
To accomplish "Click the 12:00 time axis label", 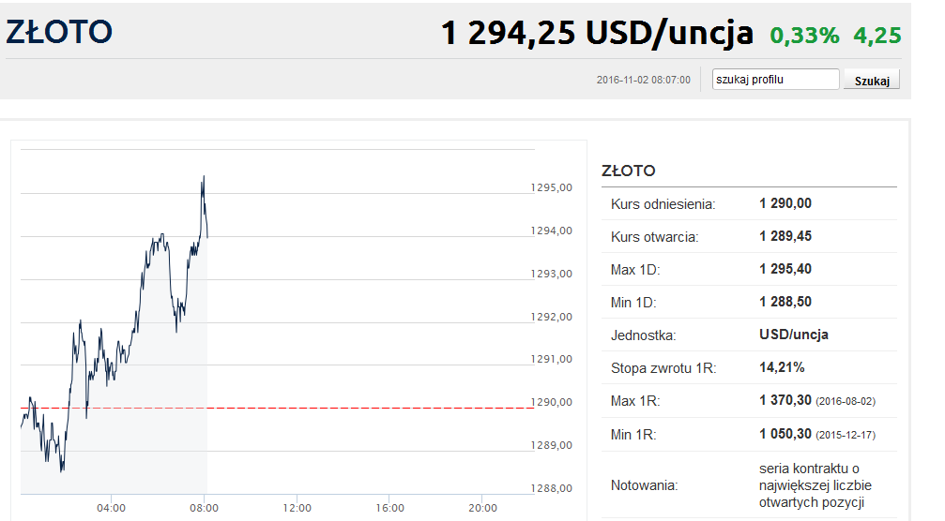I will 297,508.
